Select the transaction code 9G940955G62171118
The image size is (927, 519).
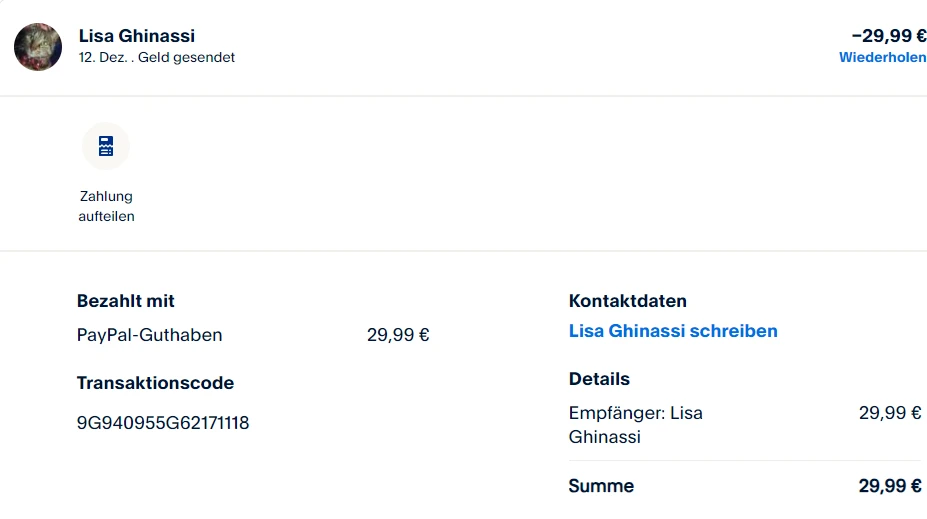pyautogui.click(x=163, y=423)
